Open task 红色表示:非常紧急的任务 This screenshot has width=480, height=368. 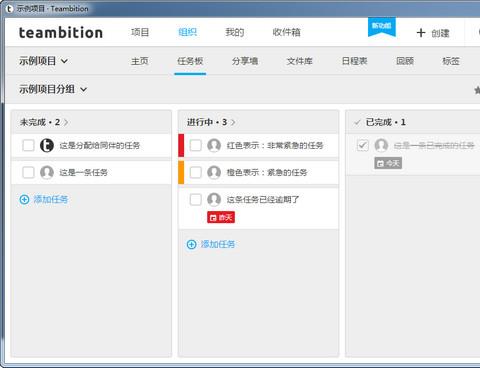tap(275, 145)
